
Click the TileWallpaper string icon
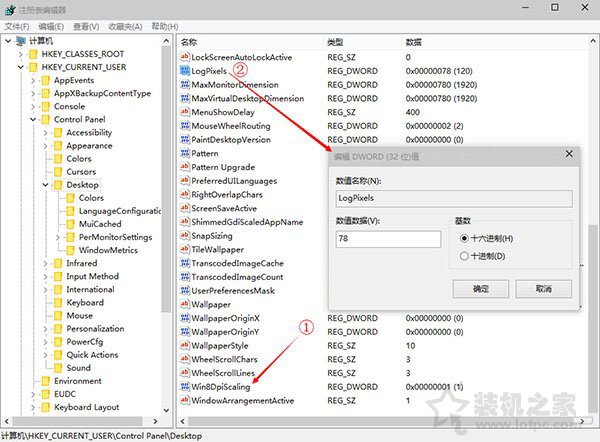pos(185,250)
